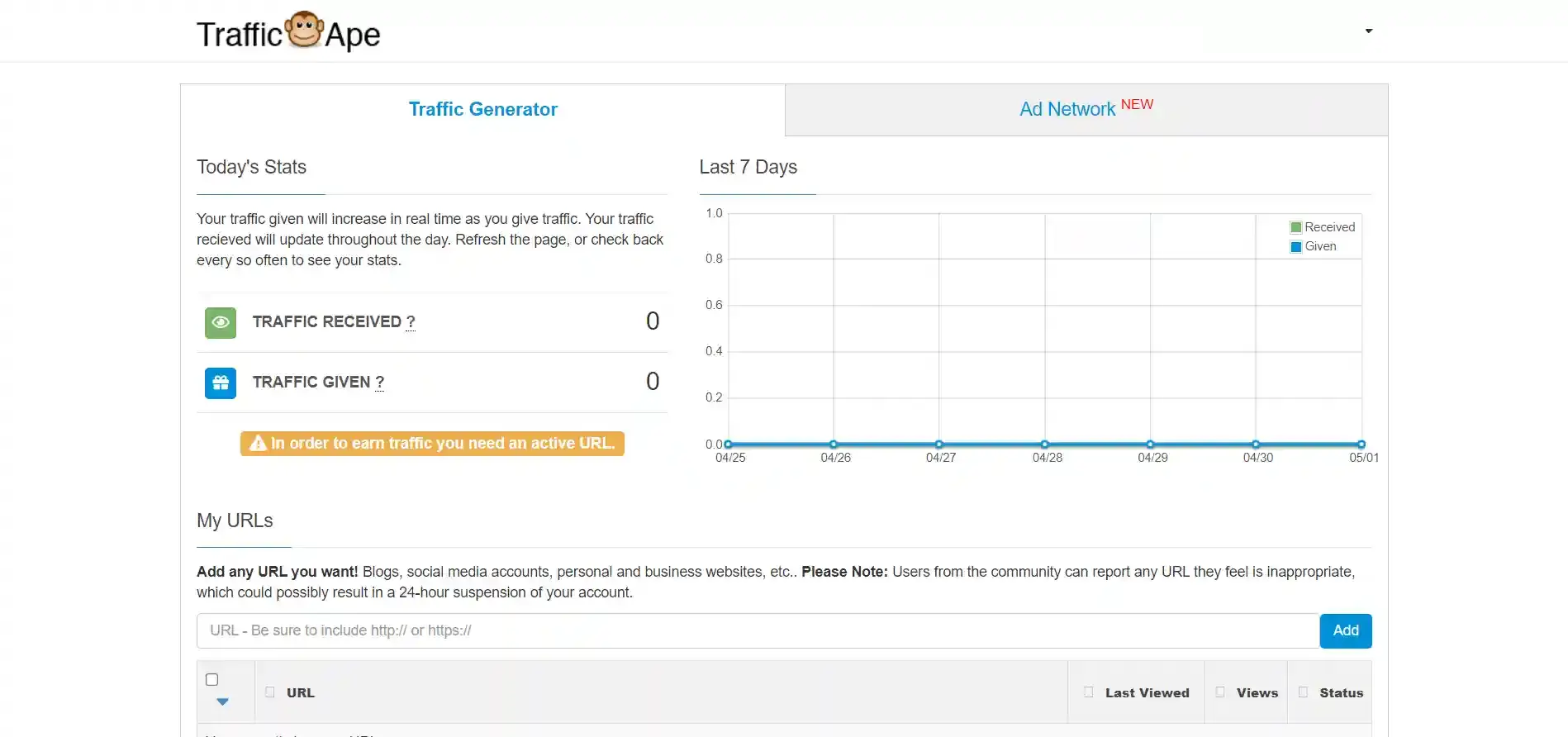The width and height of the screenshot is (1568, 737).
Task: Click the 'Last 7 Days' heading
Action: click(748, 167)
